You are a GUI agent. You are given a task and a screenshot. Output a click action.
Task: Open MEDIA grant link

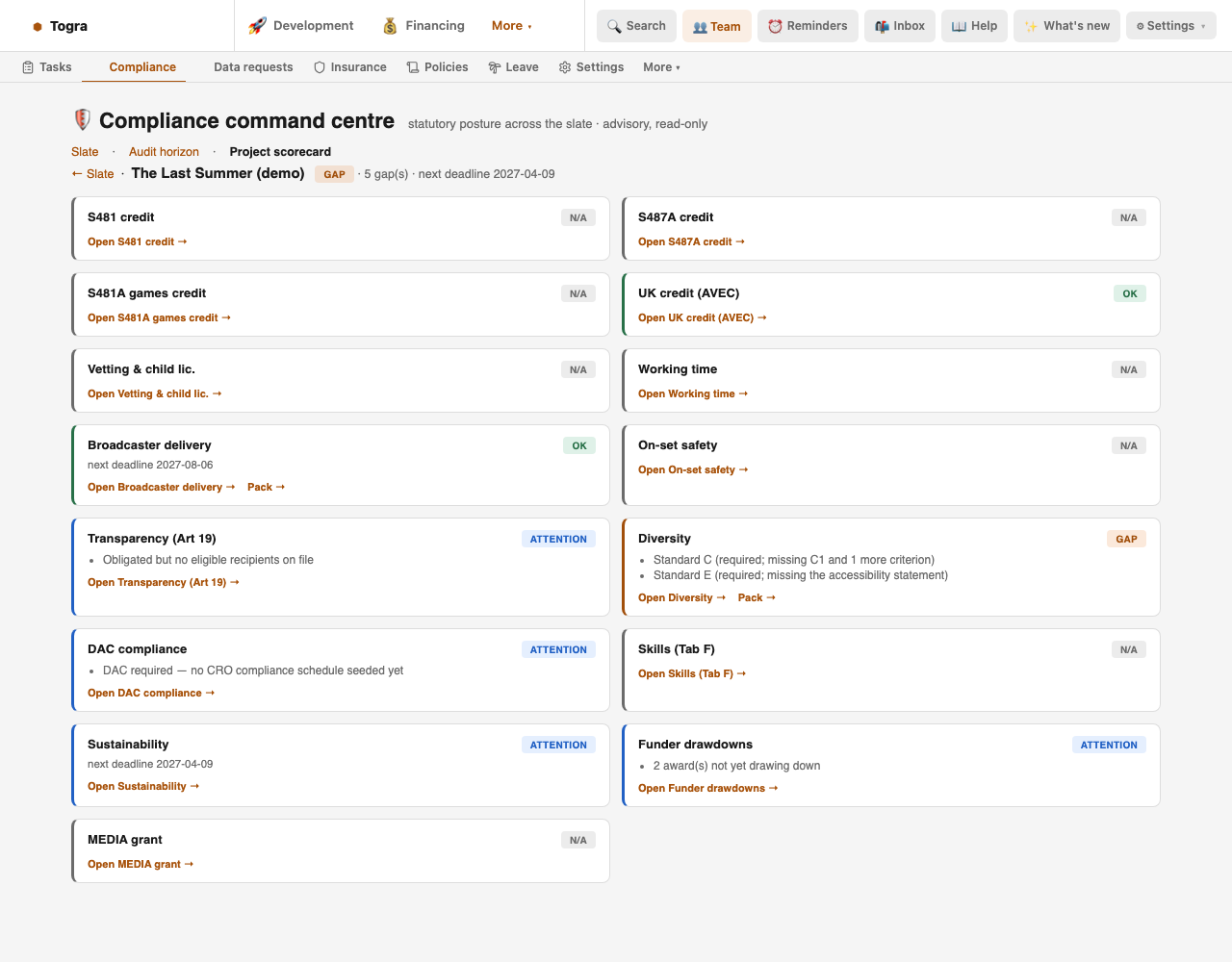pos(141,865)
